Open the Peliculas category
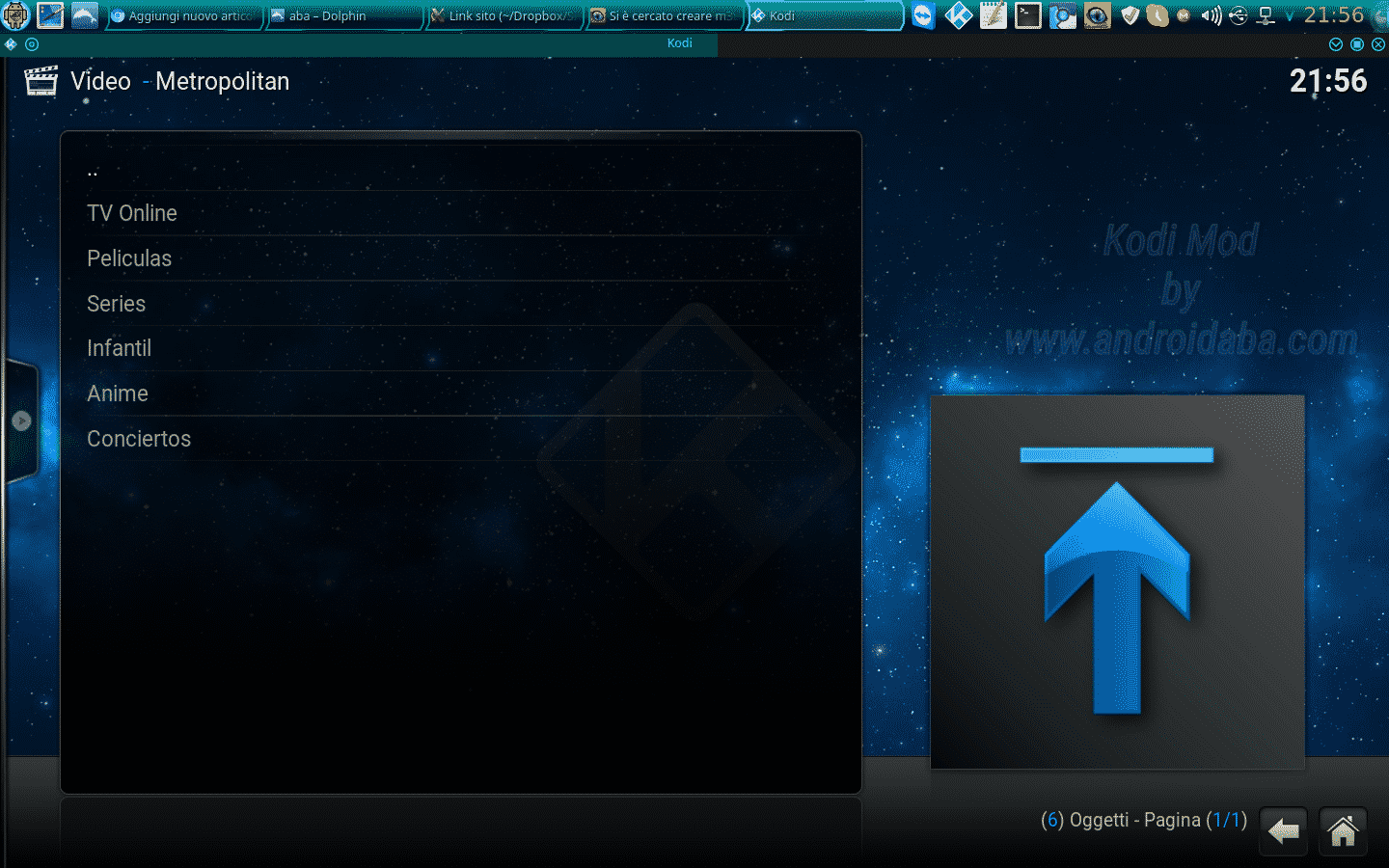Screen dimensions: 1389x868 pyautogui.click(x=461, y=258)
